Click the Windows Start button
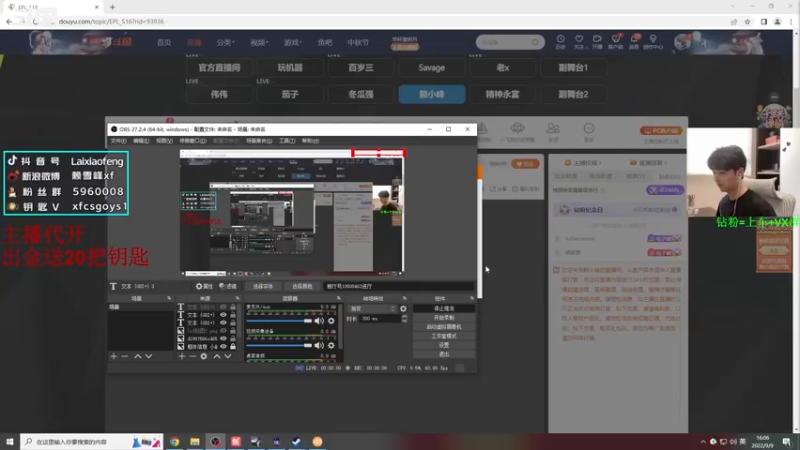Screen dimensions: 800x450 click(10, 441)
